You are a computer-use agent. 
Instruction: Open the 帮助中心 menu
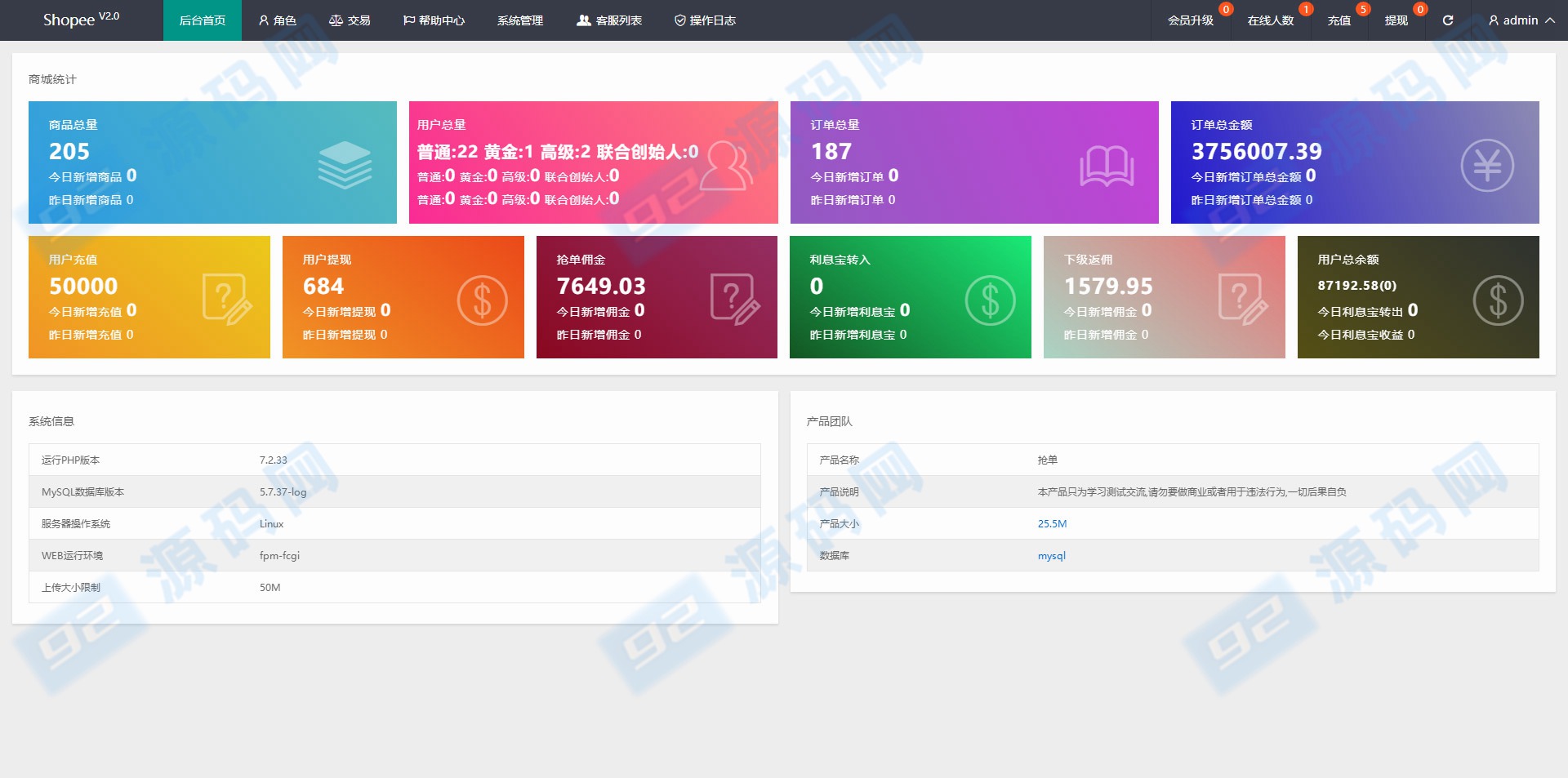click(x=434, y=20)
